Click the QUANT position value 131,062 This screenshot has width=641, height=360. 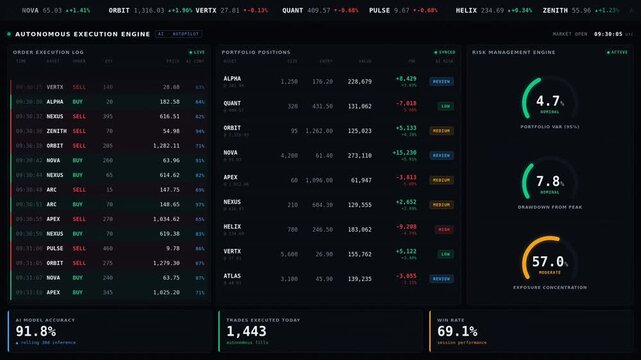[359, 106]
